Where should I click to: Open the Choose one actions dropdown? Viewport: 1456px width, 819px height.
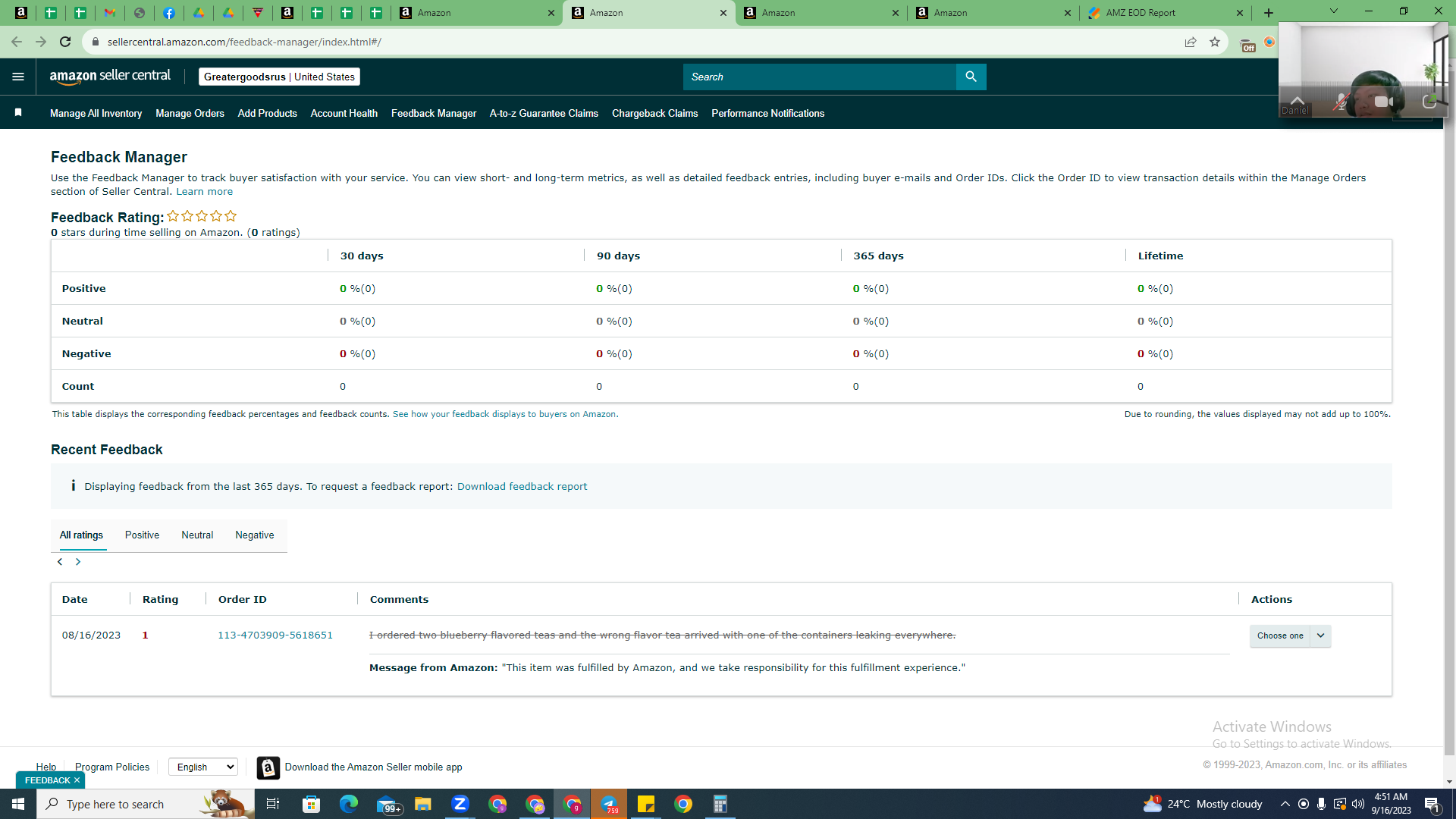tap(1290, 635)
